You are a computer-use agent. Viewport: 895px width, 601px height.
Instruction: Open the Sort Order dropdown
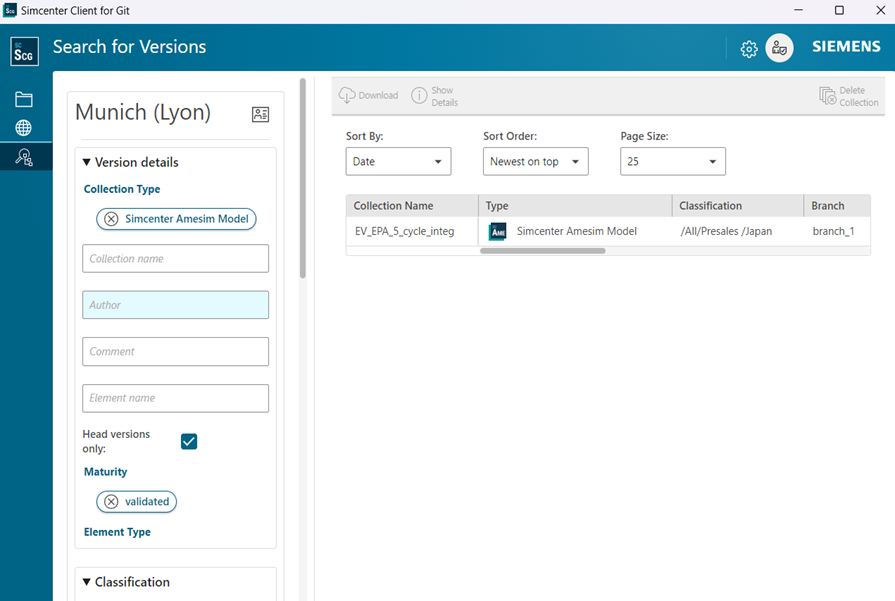[535, 162]
